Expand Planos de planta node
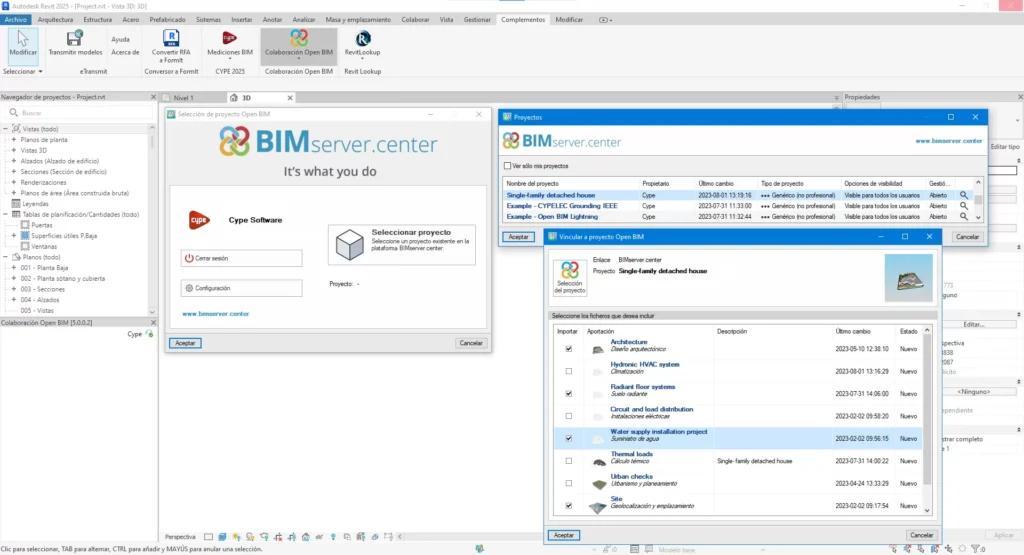 (14, 140)
